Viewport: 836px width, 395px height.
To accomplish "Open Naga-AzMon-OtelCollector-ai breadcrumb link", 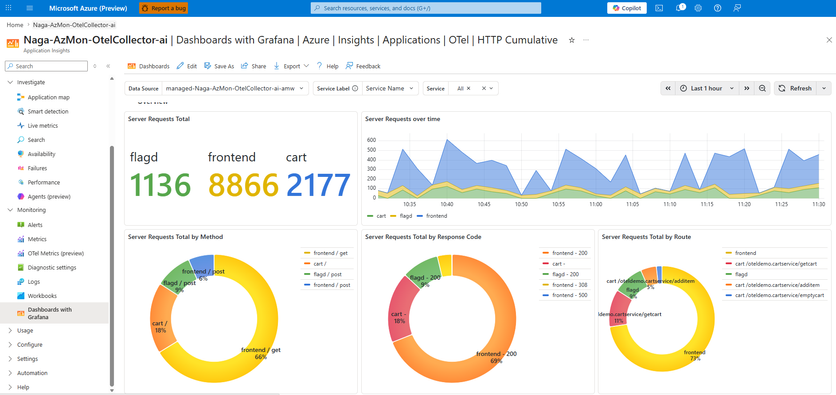I will pyautogui.click(x=74, y=25).
